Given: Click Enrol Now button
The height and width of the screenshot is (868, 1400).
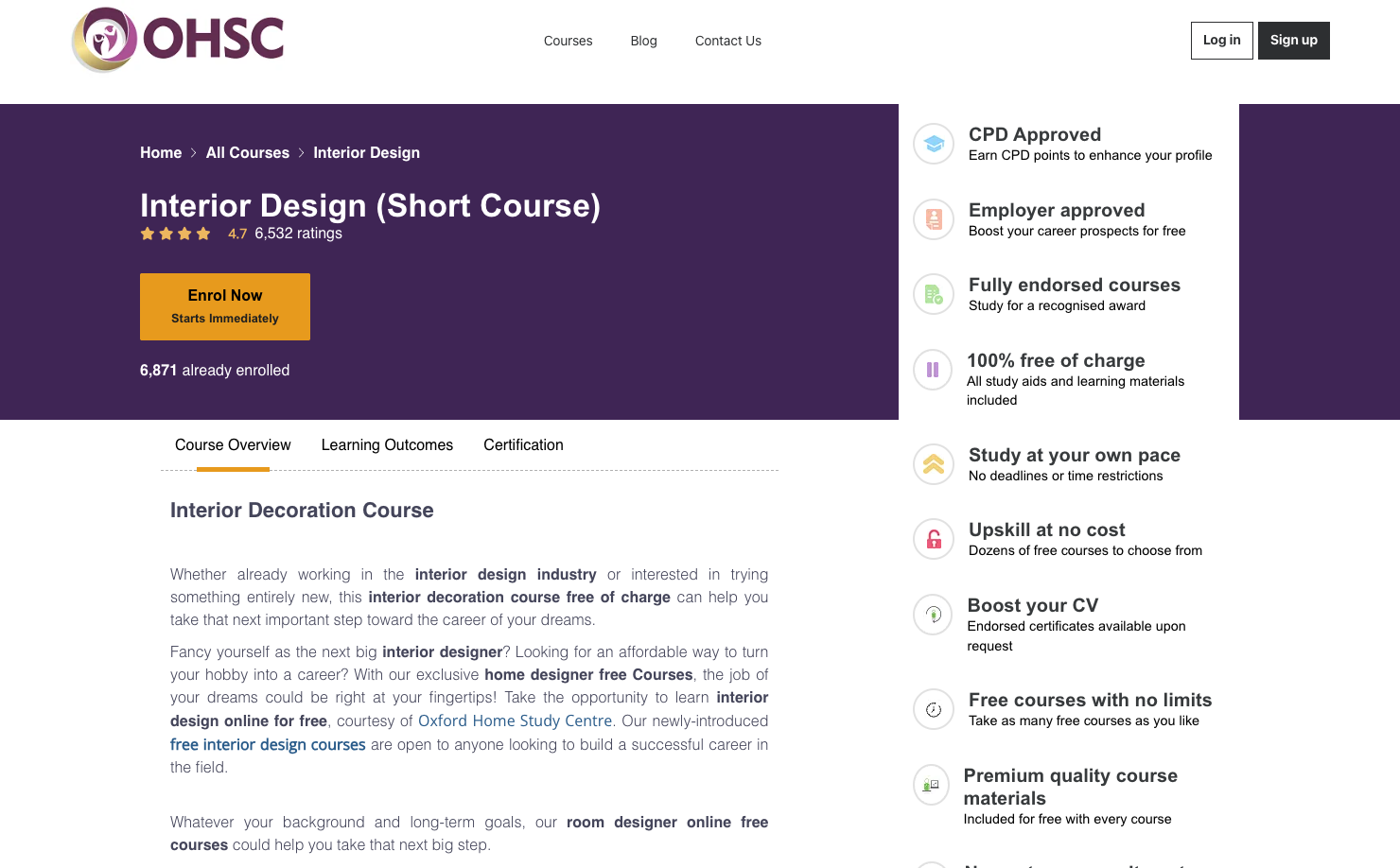Looking at the screenshot, I should tap(225, 306).
